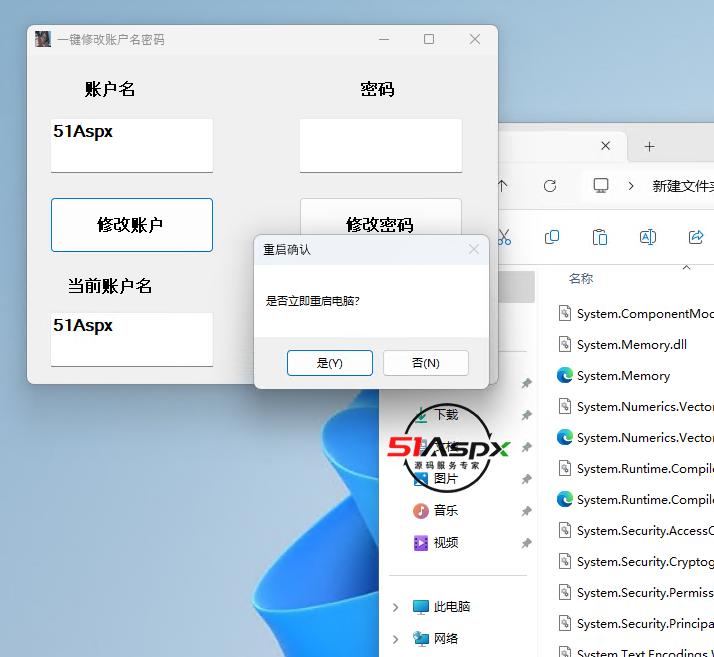Click 新建文件夹 breadcrumb in address bar
Image resolution: width=714 pixels, height=657 pixels.
coord(683,186)
